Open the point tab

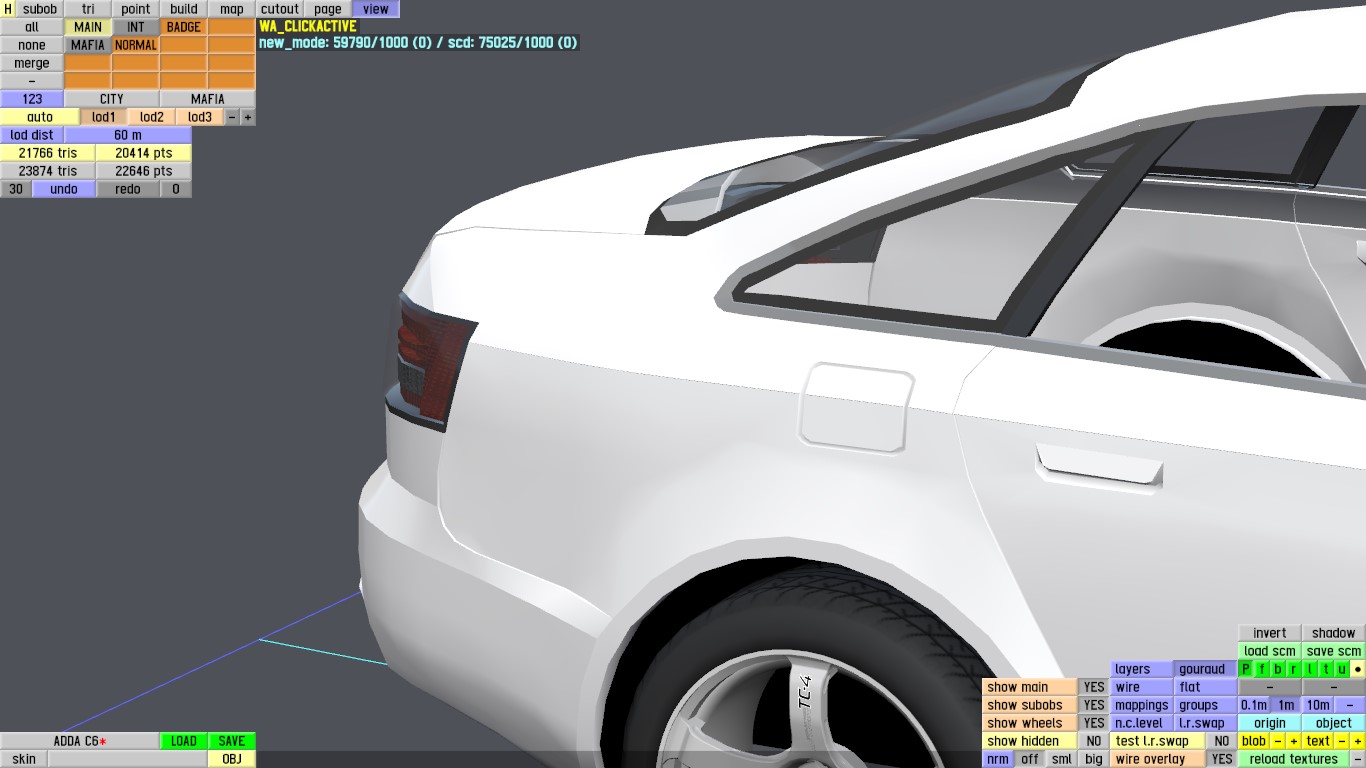[136, 9]
